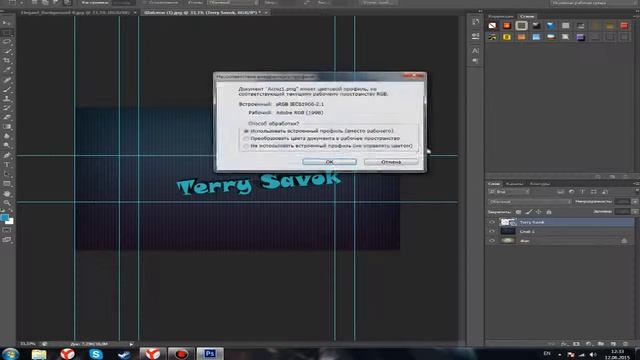
Task: Switch to the first document tab
Action: [75, 13]
